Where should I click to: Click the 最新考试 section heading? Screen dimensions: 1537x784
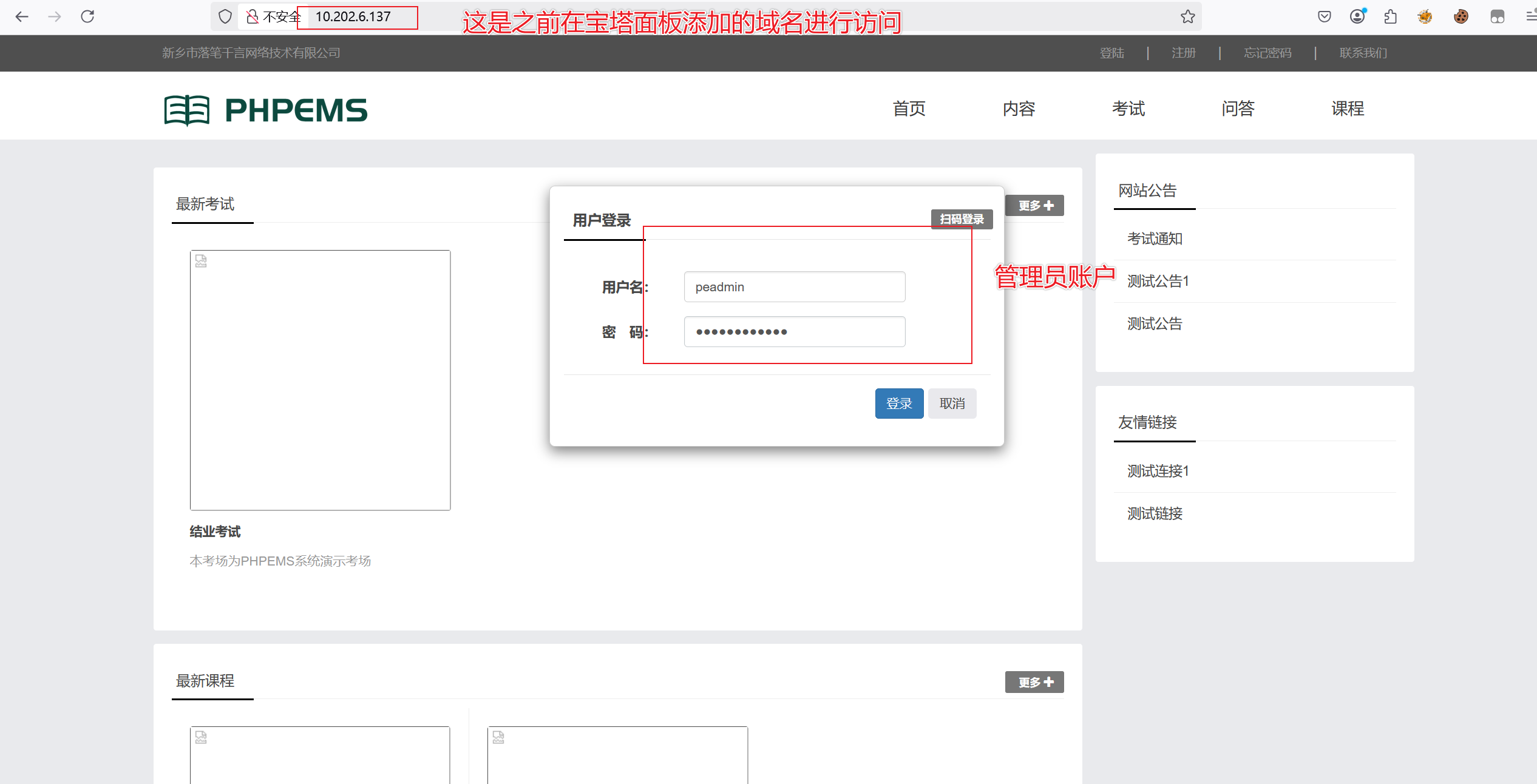click(x=205, y=204)
